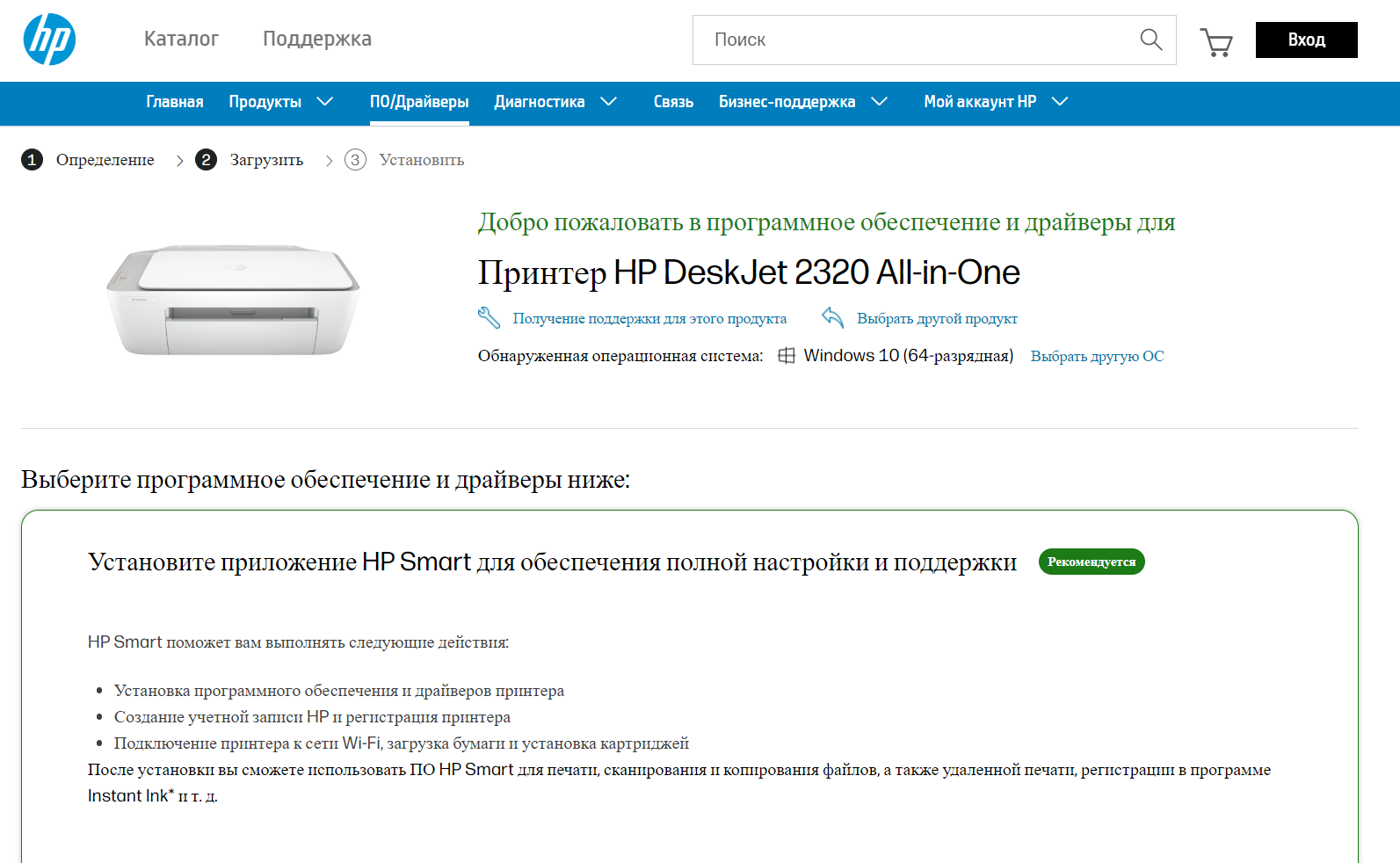This screenshot has height=863, width=1400.
Task: Expand the Диагностика dropdown chevron
Action: tap(608, 101)
